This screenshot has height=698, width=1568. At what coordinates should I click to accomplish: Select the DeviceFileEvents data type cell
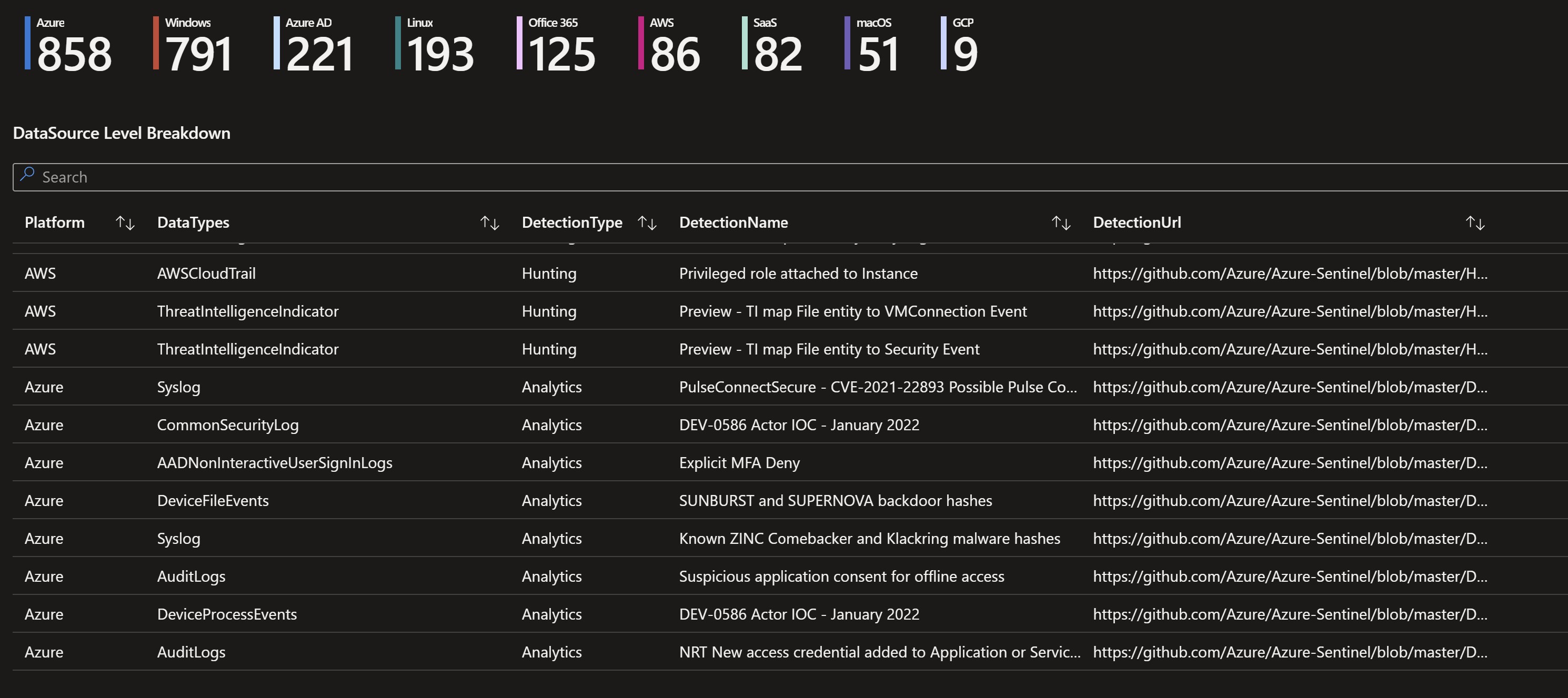[x=213, y=501]
